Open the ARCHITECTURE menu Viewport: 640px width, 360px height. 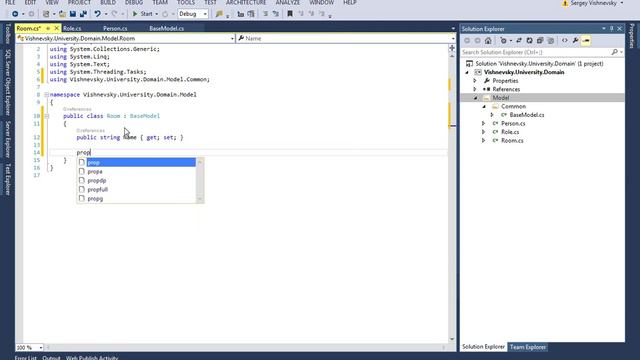click(x=246, y=2)
